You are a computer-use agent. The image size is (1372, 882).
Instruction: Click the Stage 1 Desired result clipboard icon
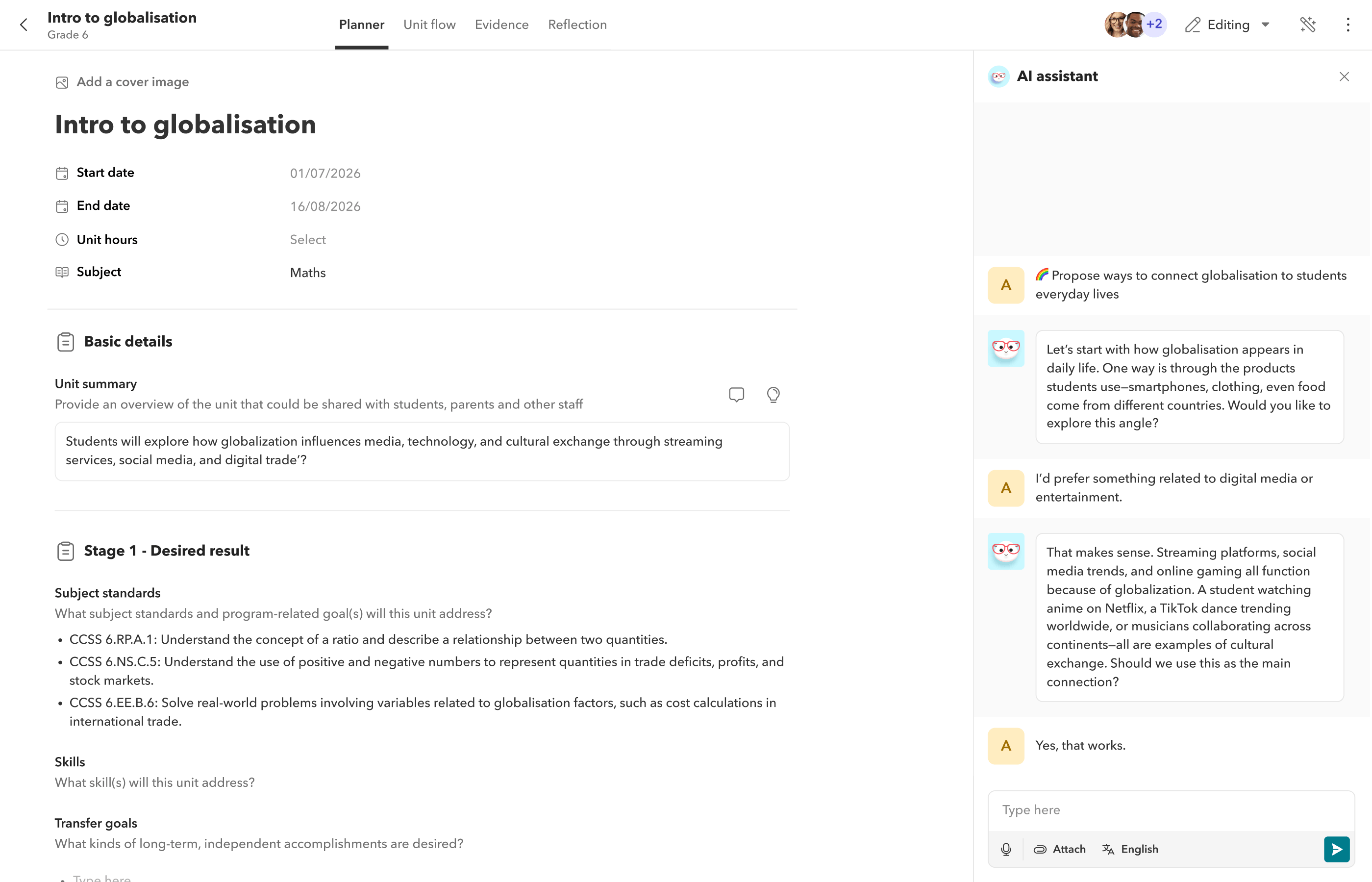pyautogui.click(x=65, y=551)
